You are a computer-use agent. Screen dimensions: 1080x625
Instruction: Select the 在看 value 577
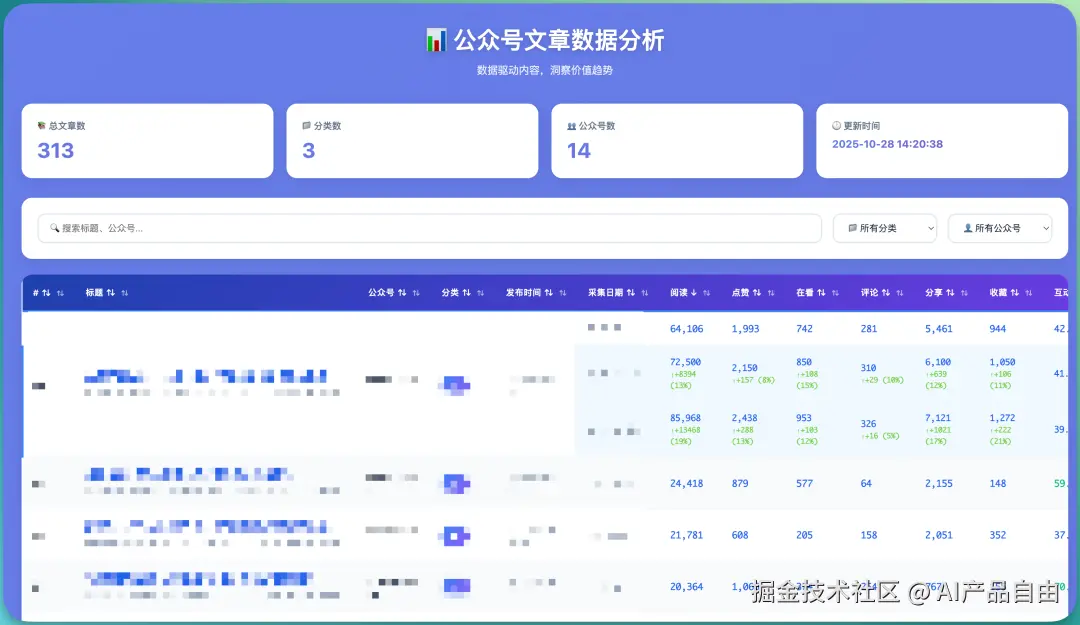[804, 484]
